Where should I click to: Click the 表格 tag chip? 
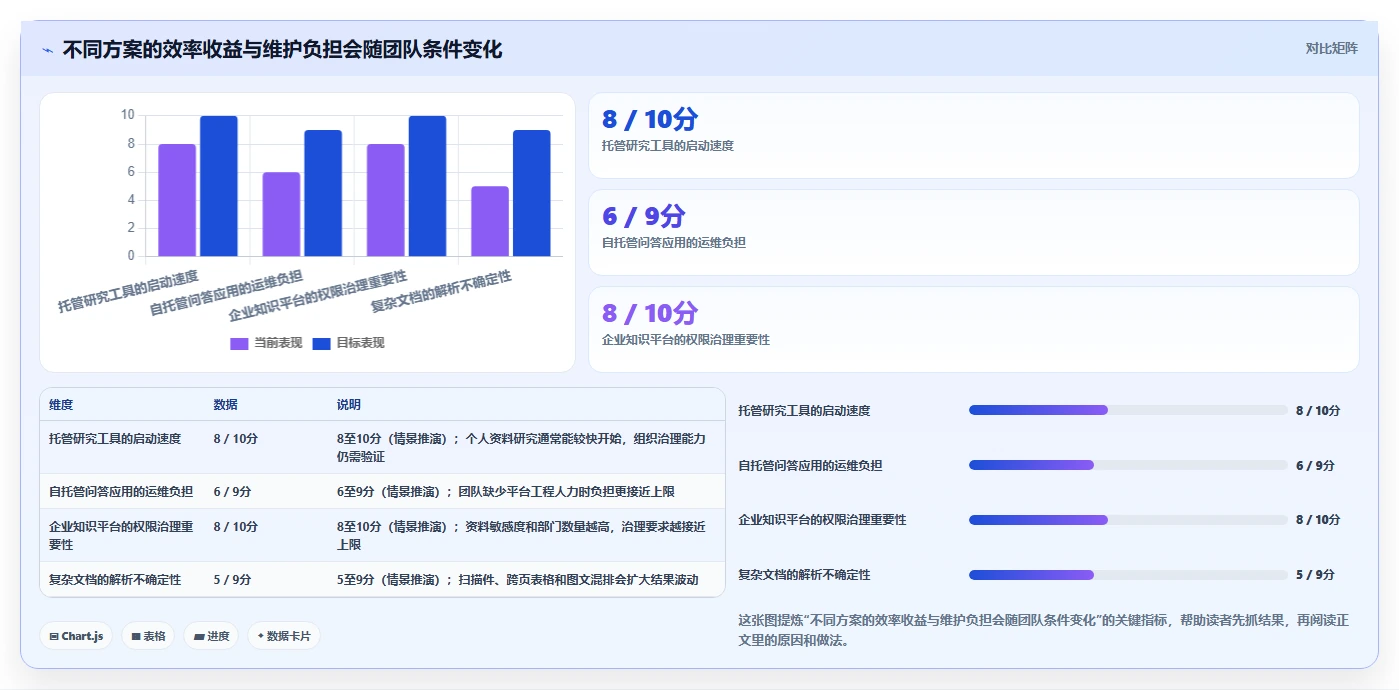(148, 636)
